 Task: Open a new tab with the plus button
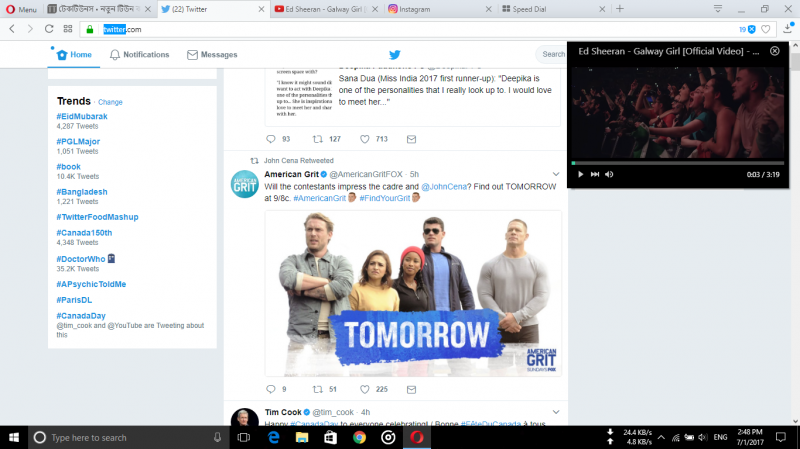[620, 9]
